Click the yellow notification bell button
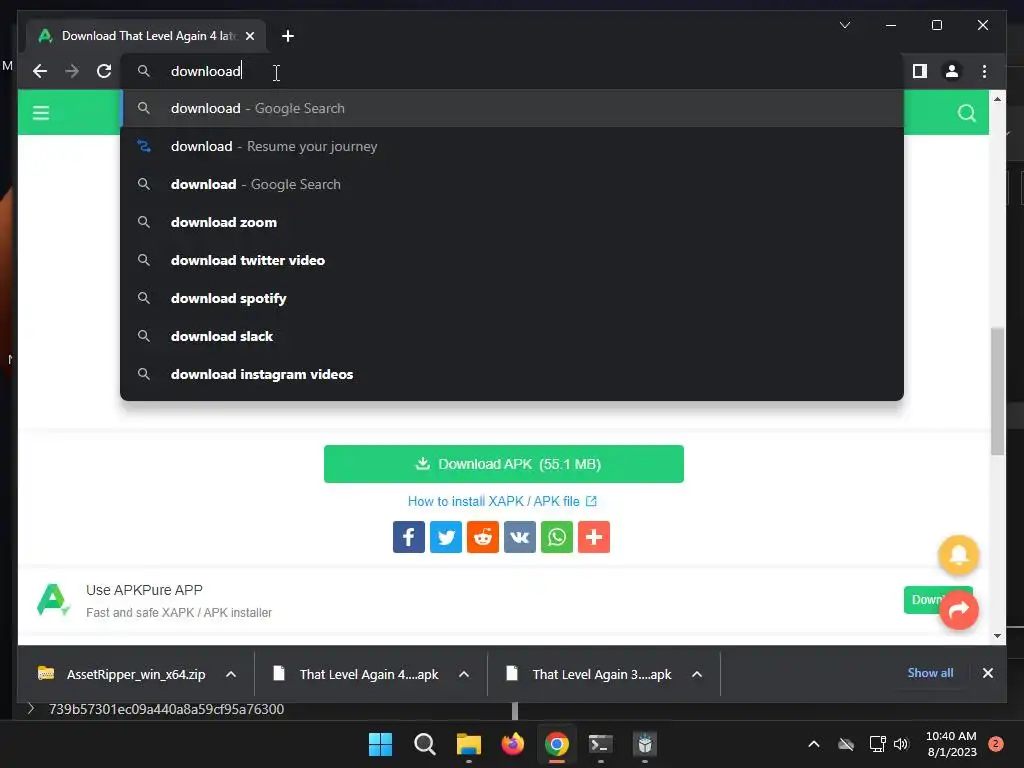The image size is (1024, 768). click(958, 555)
